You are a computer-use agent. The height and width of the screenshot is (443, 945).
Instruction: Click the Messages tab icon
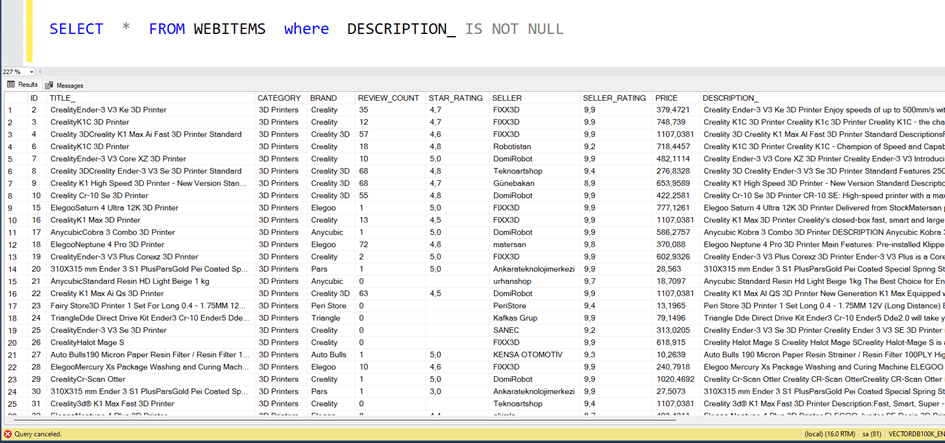(49, 85)
